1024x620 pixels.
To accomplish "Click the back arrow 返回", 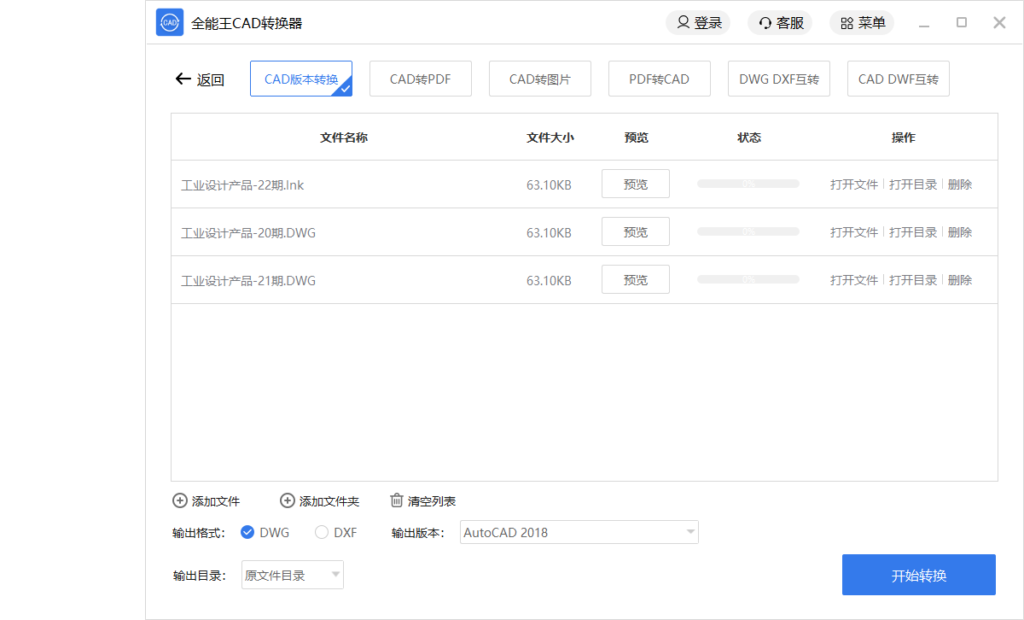I will point(183,79).
